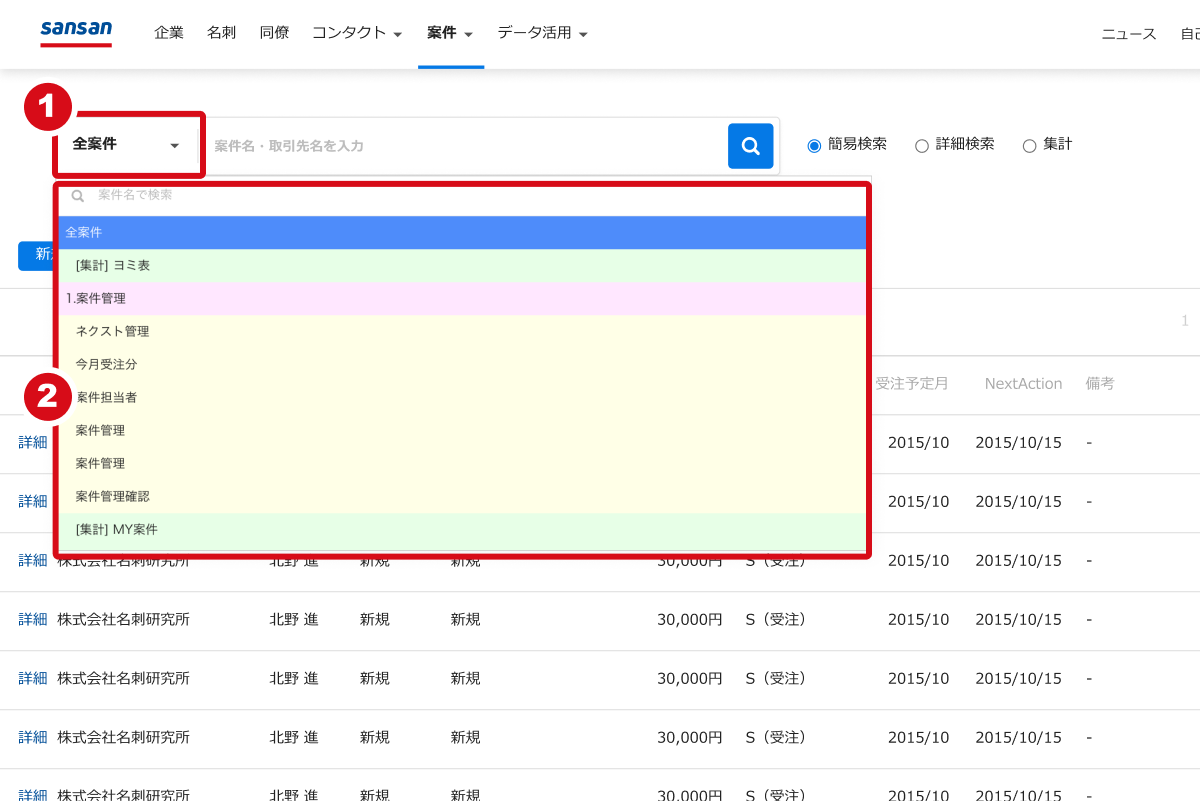Open ニュース in the top right
Viewport: 1200px width, 801px height.
1128,32
